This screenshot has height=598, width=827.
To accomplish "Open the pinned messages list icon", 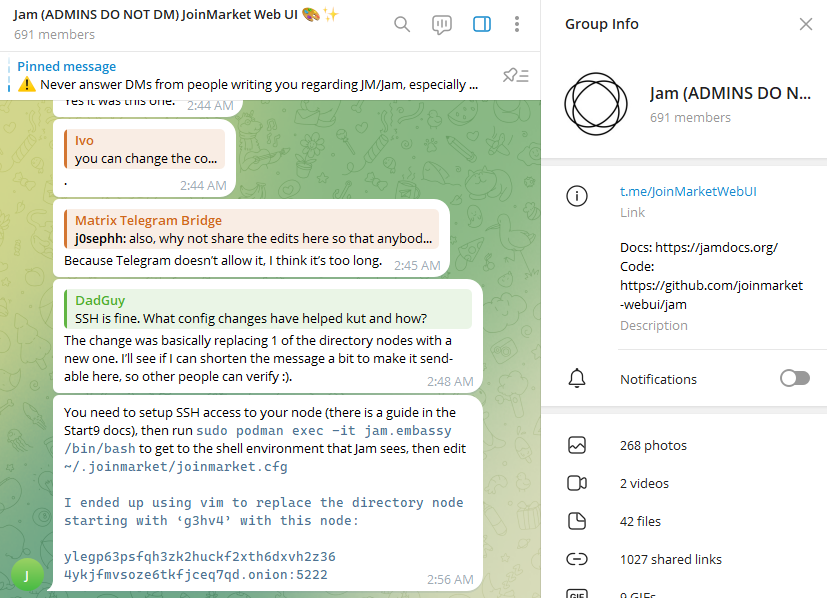I will click(515, 76).
